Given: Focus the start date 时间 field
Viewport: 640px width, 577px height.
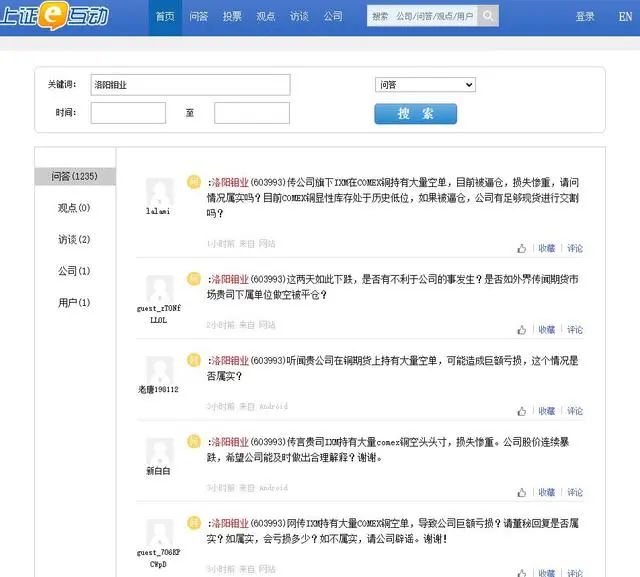Looking at the screenshot, I should (128, 113).
